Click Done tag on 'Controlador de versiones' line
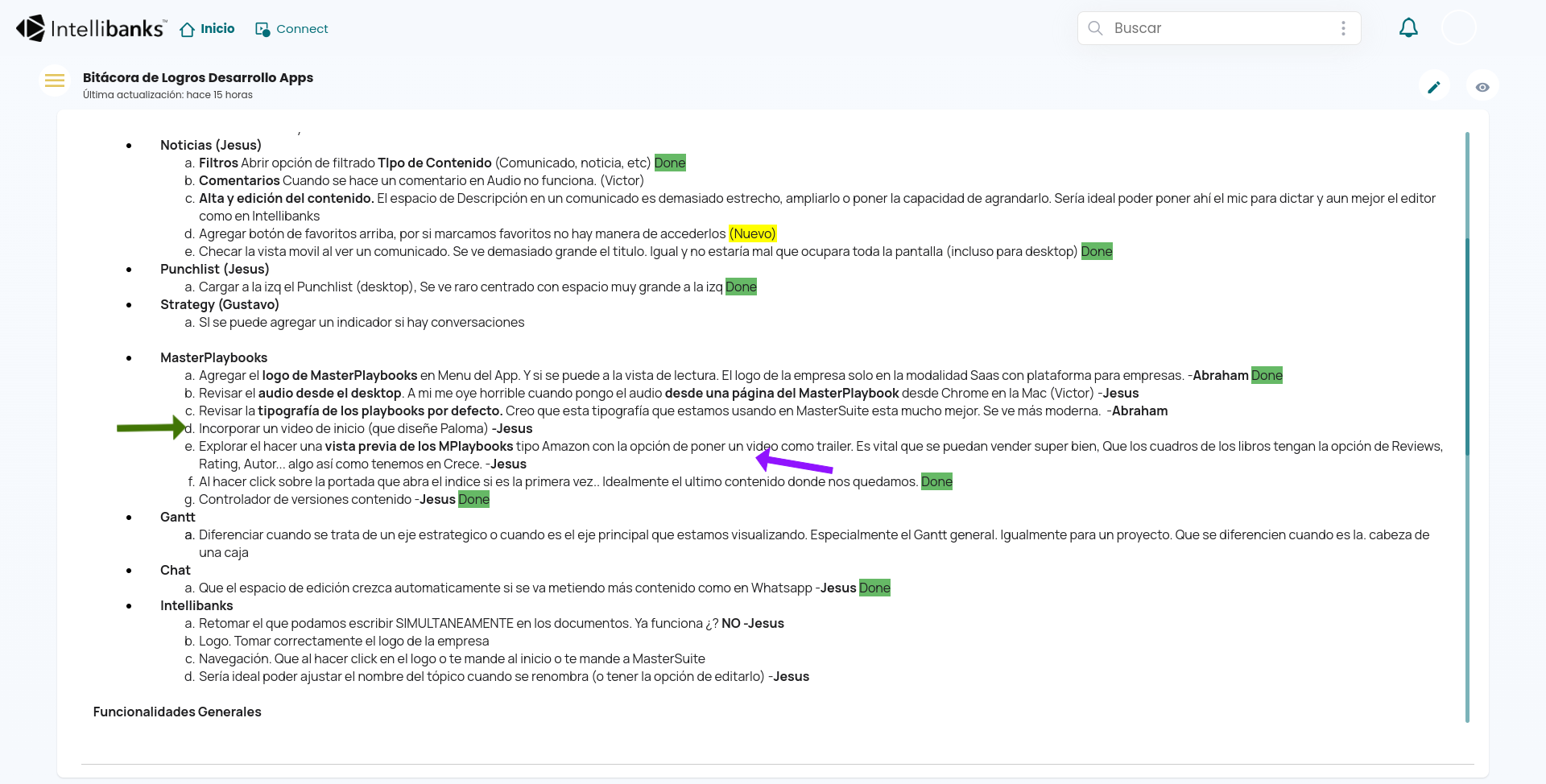Screen dimensions: 1546x784 pyautogui.click(x=474, y=499)
